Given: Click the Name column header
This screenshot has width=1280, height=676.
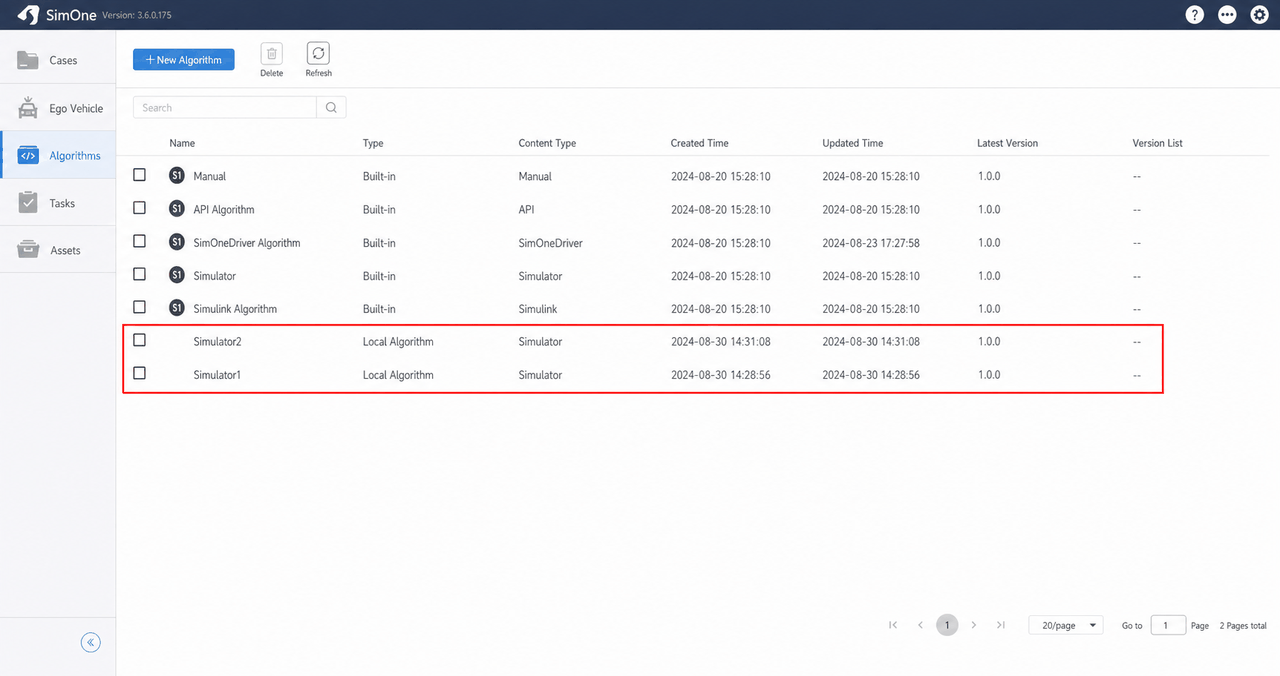Looking at the screenshot, I should pos(182,143).
